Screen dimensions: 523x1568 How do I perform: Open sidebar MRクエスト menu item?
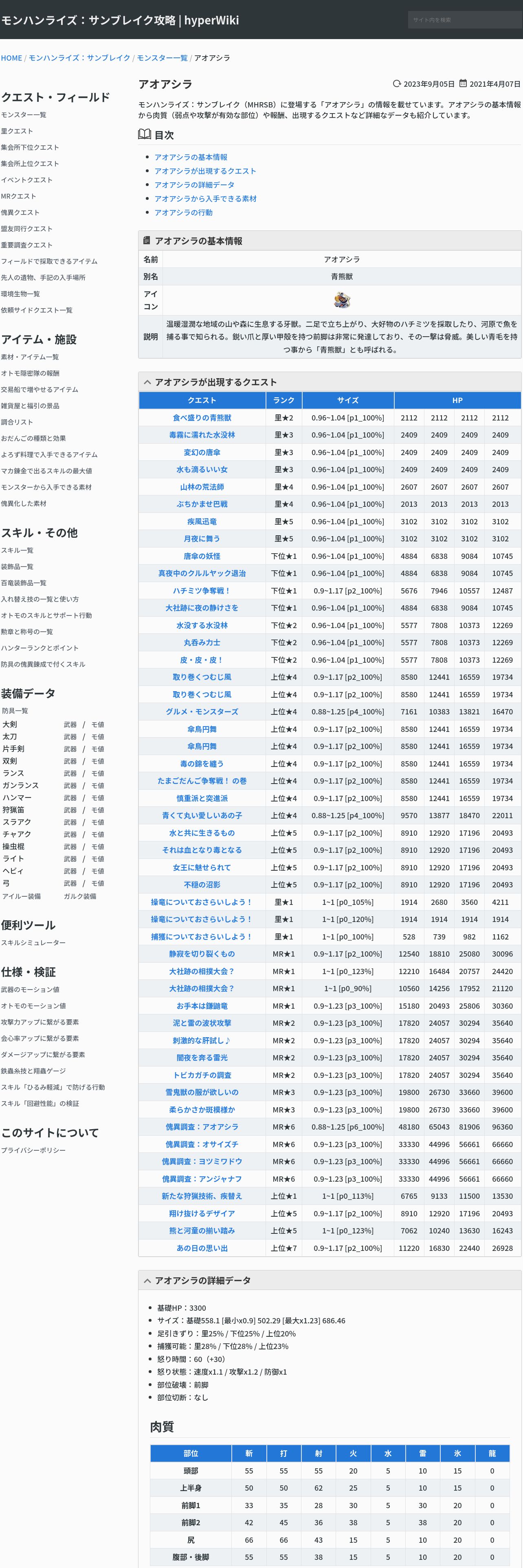[x=18, y=196]
